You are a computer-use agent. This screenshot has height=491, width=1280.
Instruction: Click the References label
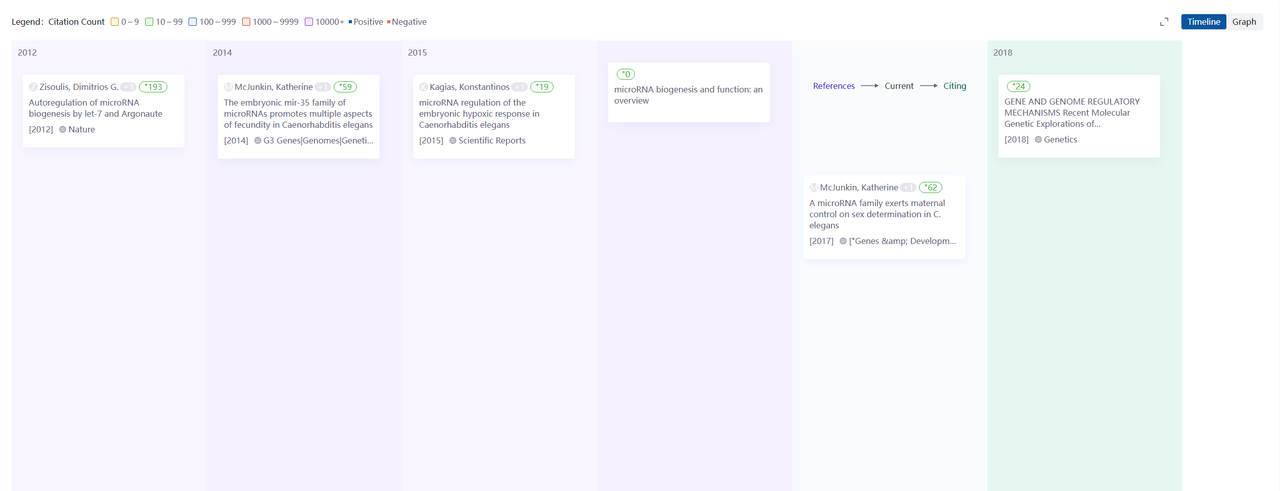(x=834, y=86)
